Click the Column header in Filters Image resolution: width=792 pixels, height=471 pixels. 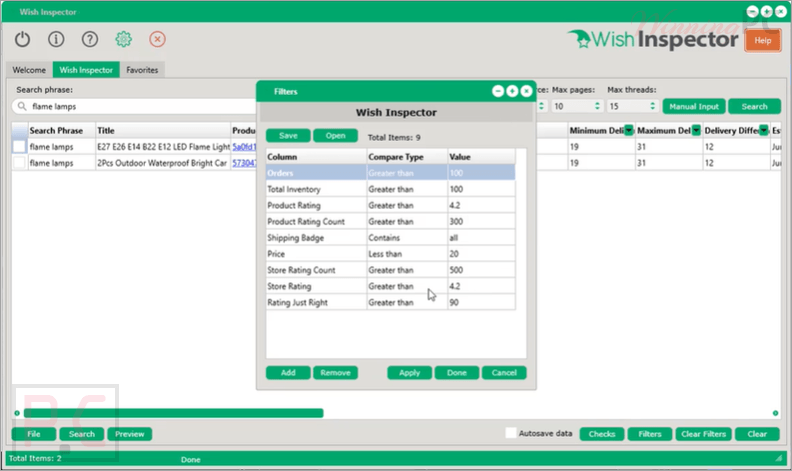[316, 157]
